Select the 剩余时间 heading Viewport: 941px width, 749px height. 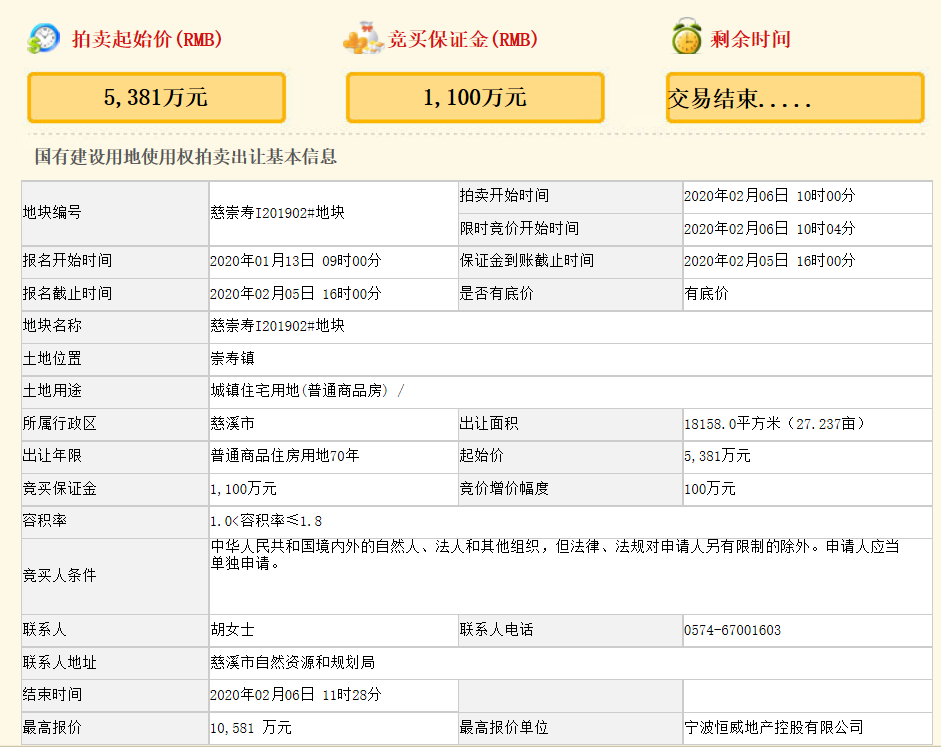(x=750, y=40)
